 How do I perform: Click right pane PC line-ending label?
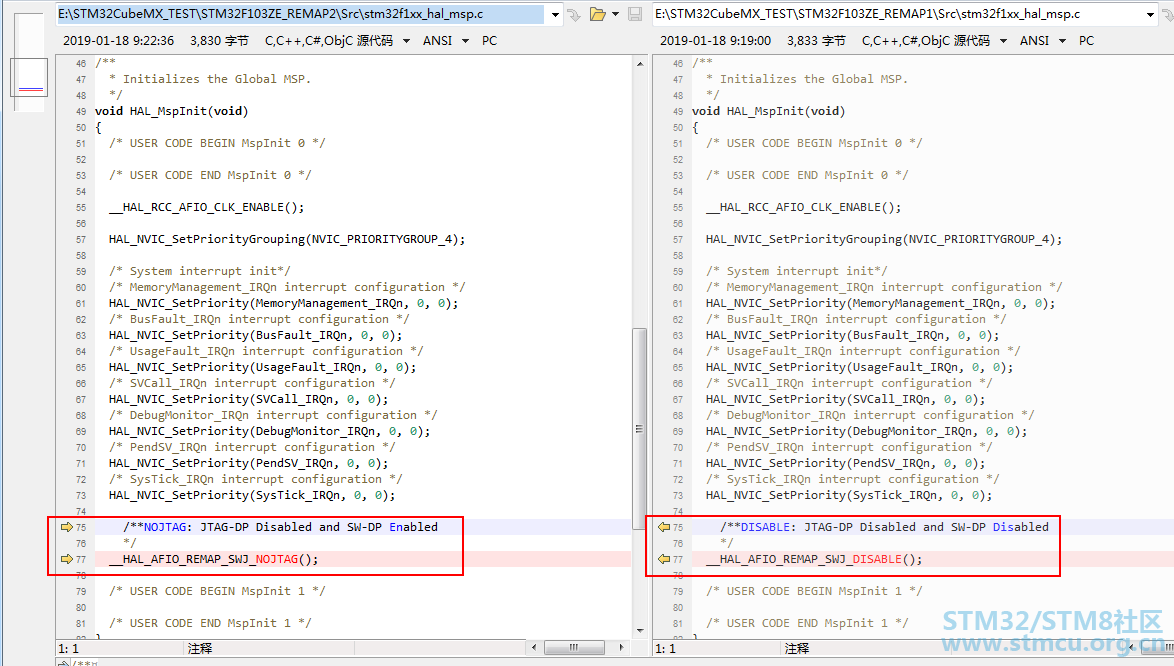coord(1086,40)
